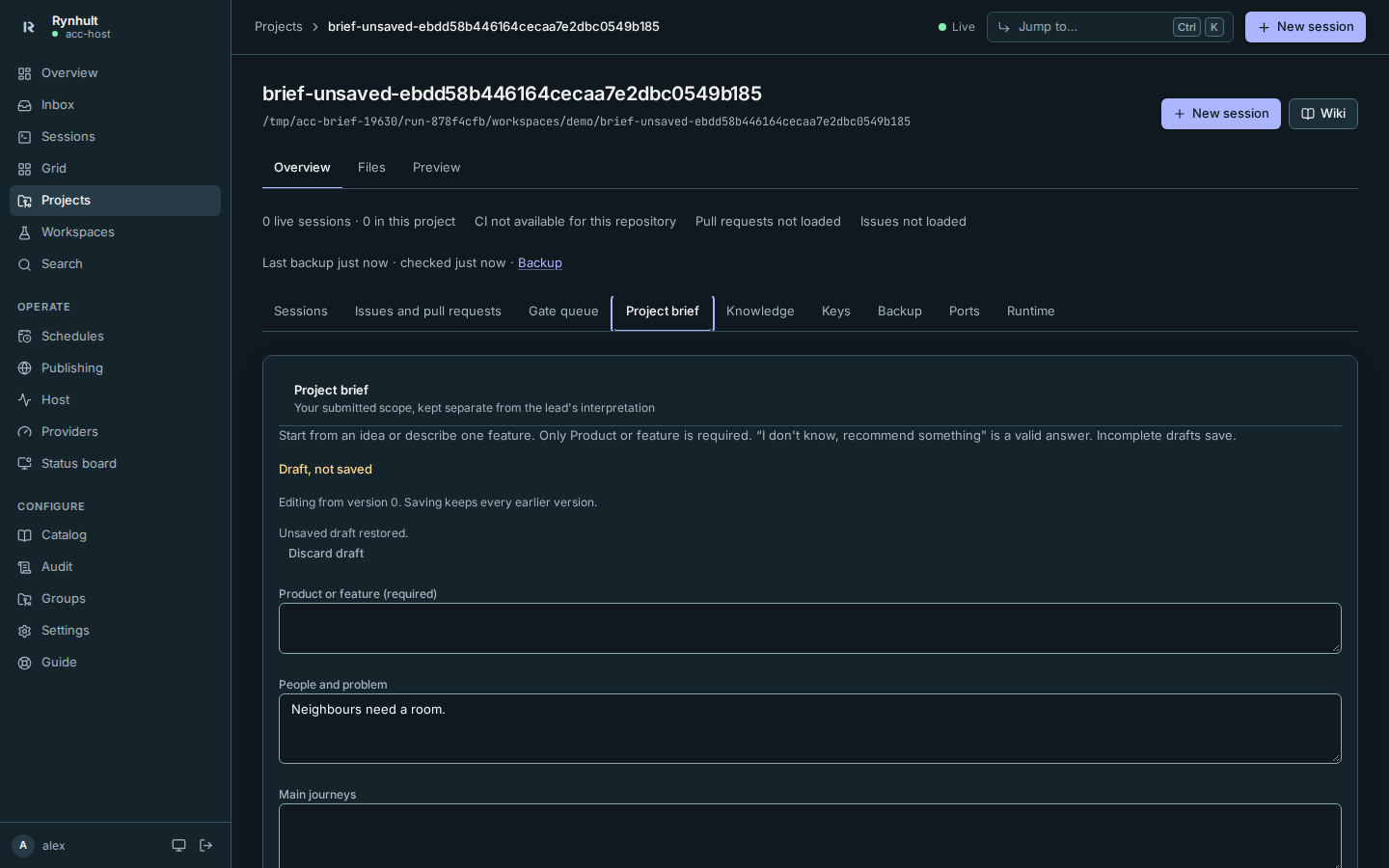Click the Product or feature field
Screen dimensions: 1389x868
[x=810, y=629]
